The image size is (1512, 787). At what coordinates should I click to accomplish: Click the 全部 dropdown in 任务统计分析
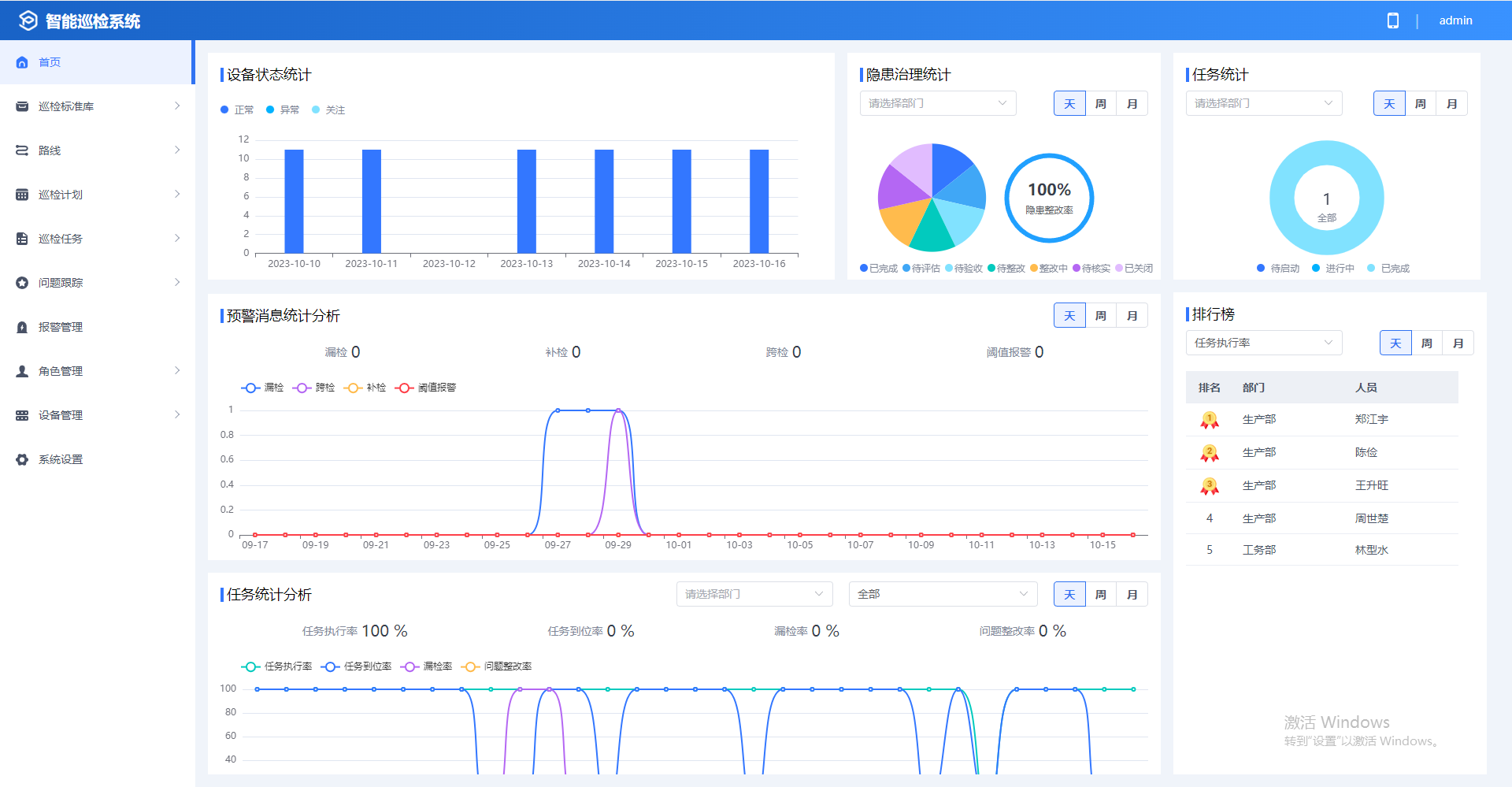coord(942,594)
